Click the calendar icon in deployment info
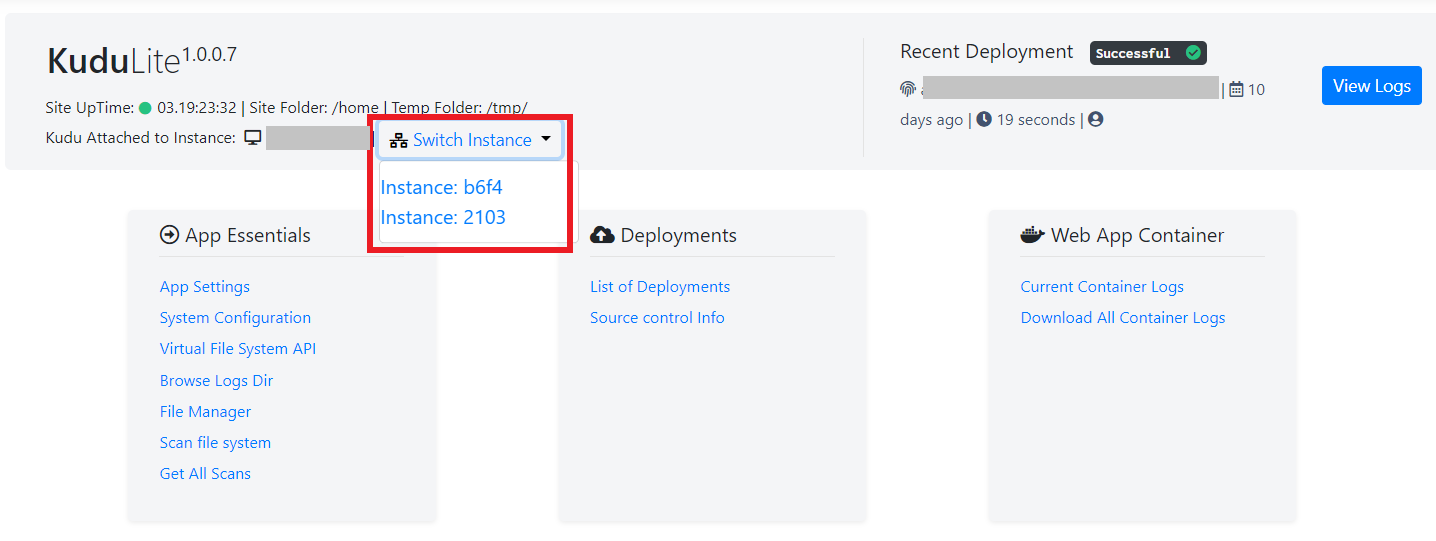The width and height of the screenshot is (1436, 541). 1236,90
